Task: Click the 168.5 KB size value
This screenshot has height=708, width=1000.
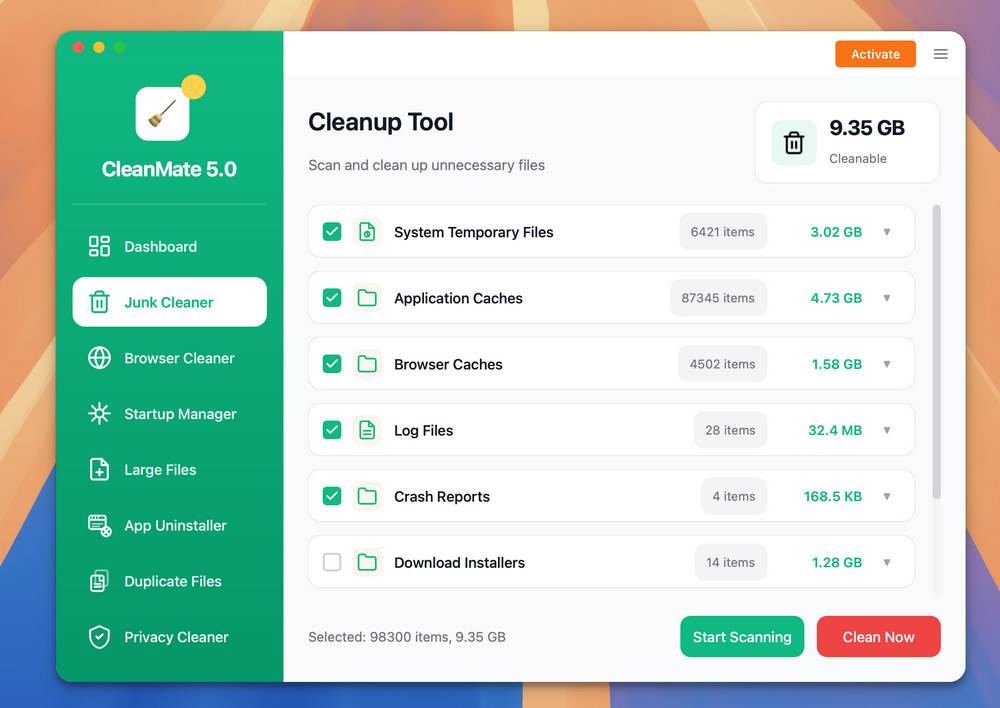Action: (x=833, y=496)
